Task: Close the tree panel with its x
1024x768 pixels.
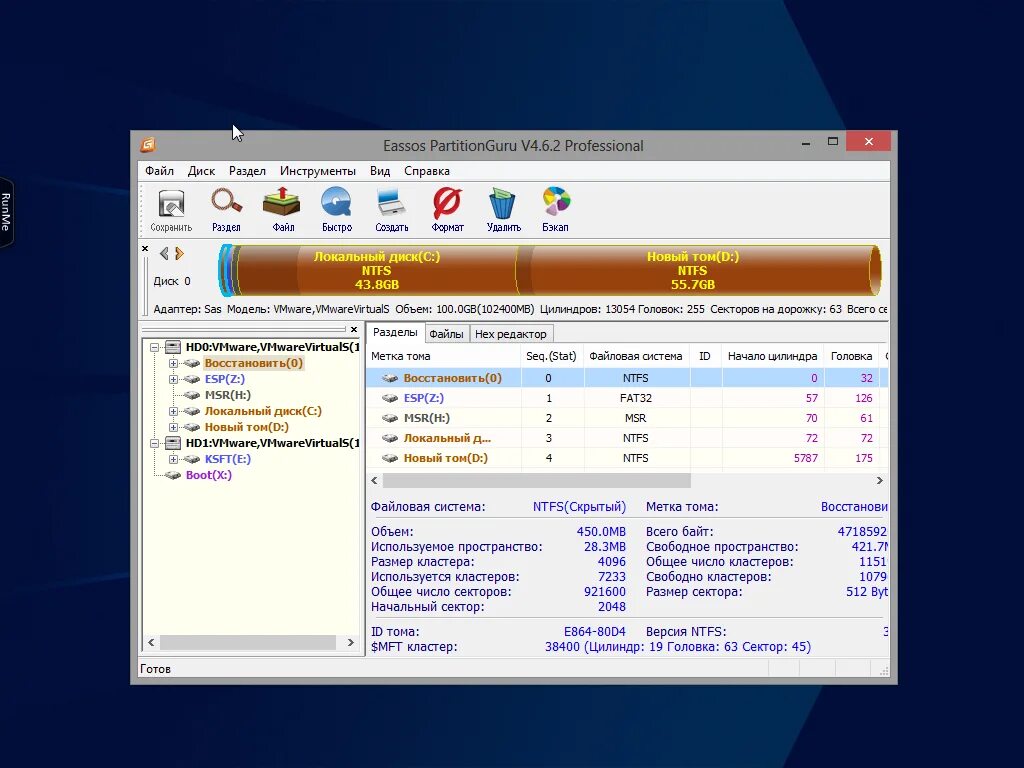Action: [x=354, y=330]
